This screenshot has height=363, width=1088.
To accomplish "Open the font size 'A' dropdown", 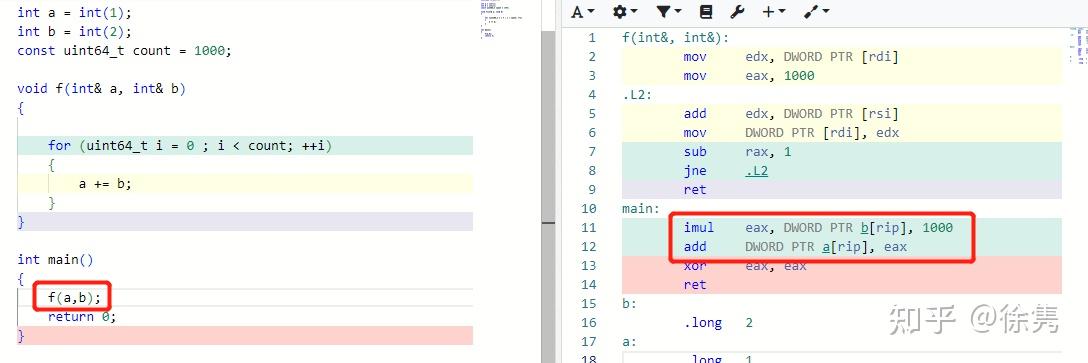I will pos(583,11).
